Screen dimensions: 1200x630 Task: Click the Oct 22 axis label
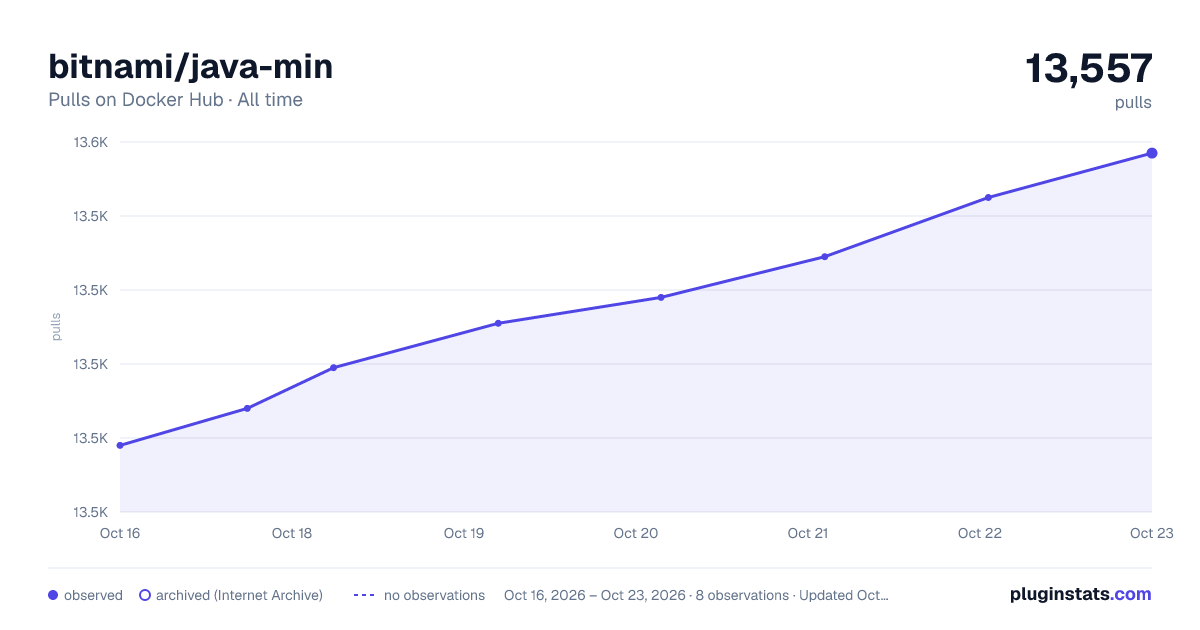click(x=980, y=533)
